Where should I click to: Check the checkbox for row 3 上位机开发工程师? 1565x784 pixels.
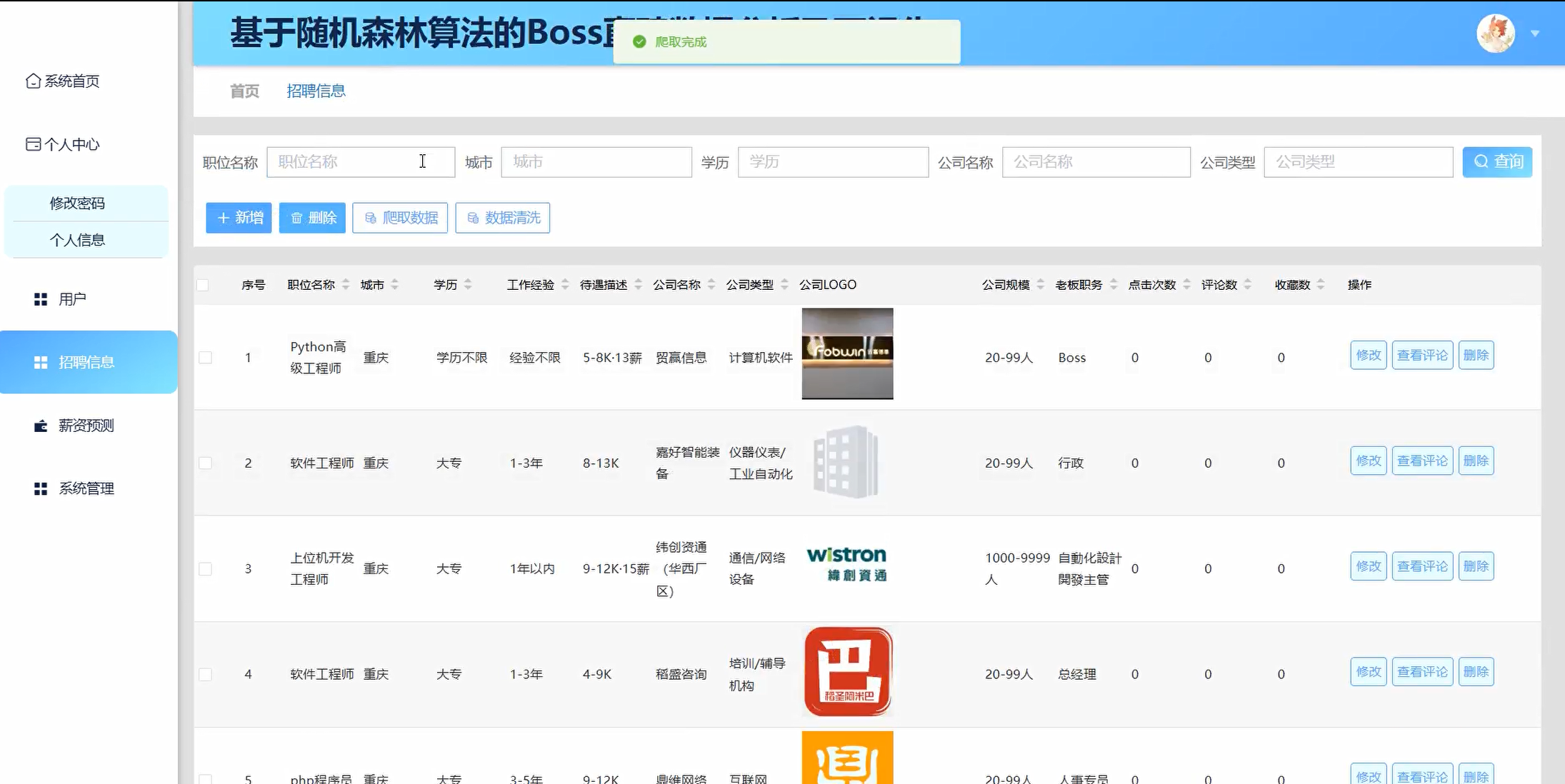point(206,568)
